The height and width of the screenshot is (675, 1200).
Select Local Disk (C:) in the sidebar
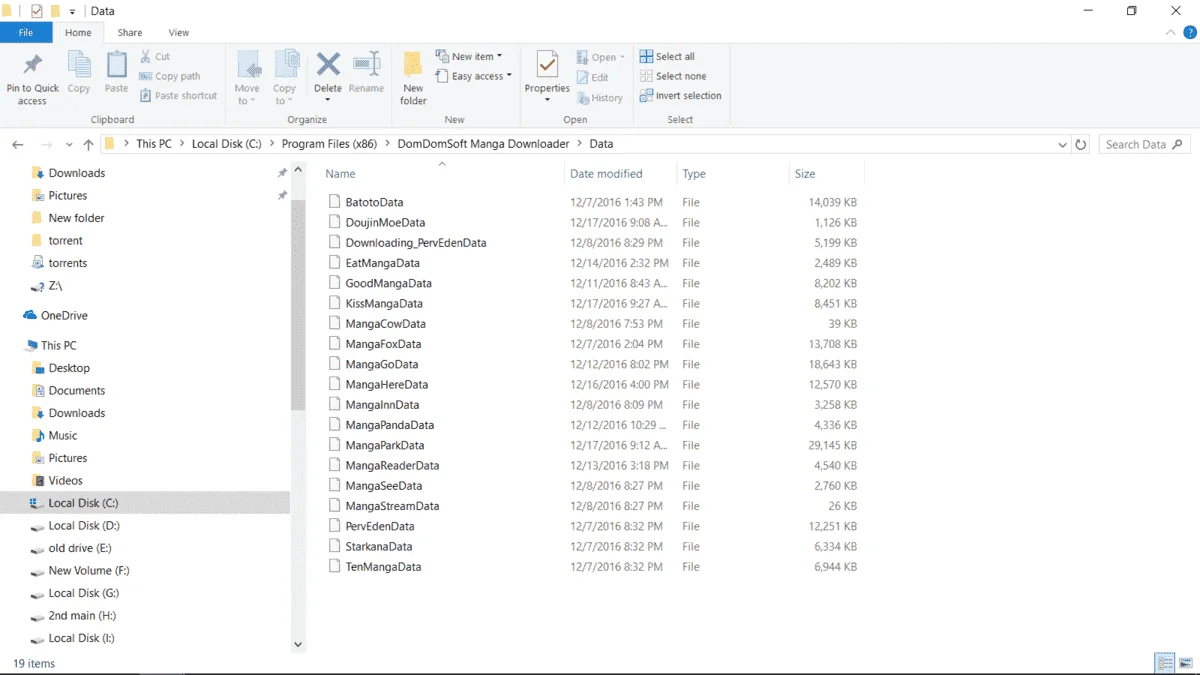pyautogui.click(x=145, y=503)
